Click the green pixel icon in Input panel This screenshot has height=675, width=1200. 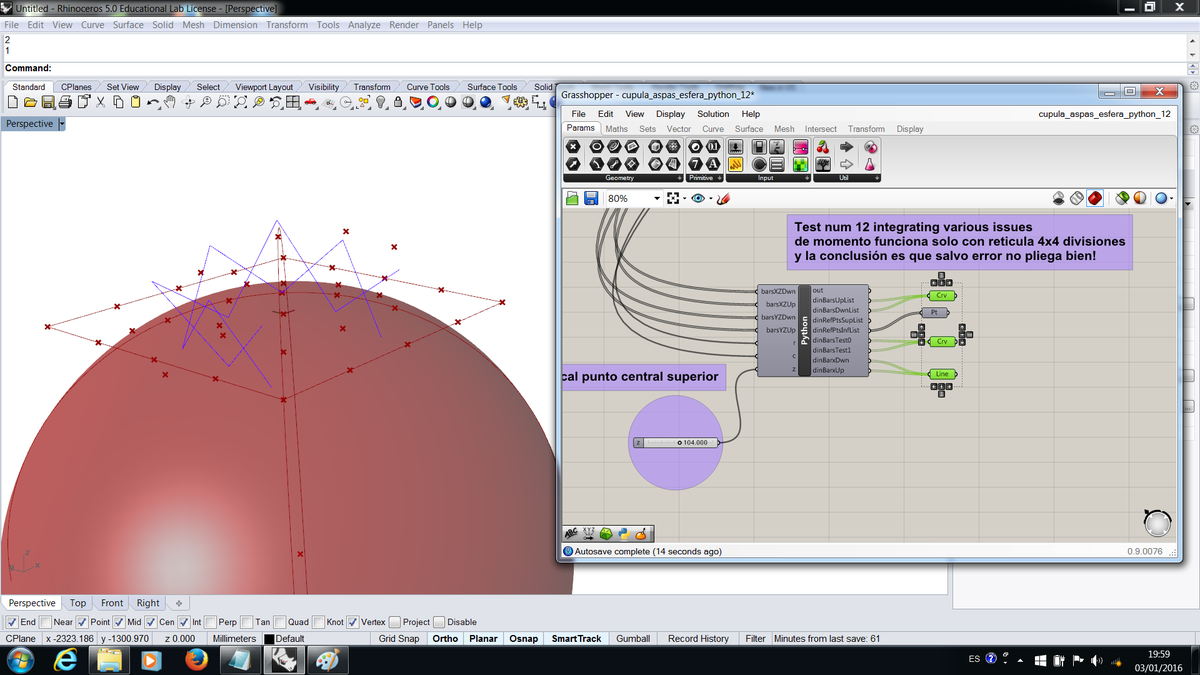click(801, 164)
